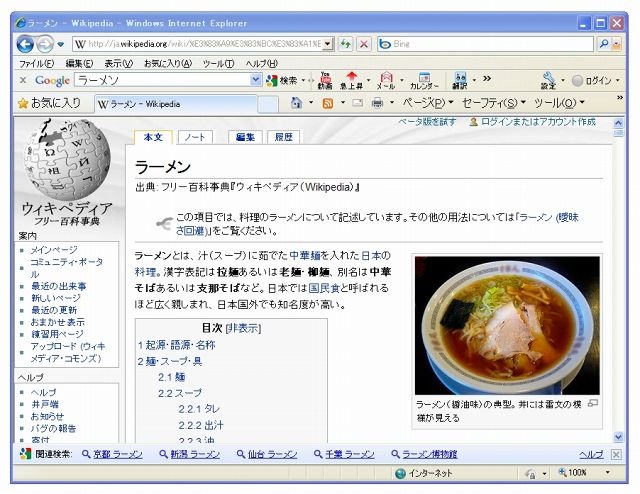Click ログインまたはアカウント作成 link
The height and width of the screenshot is (494, 640).
538,122
